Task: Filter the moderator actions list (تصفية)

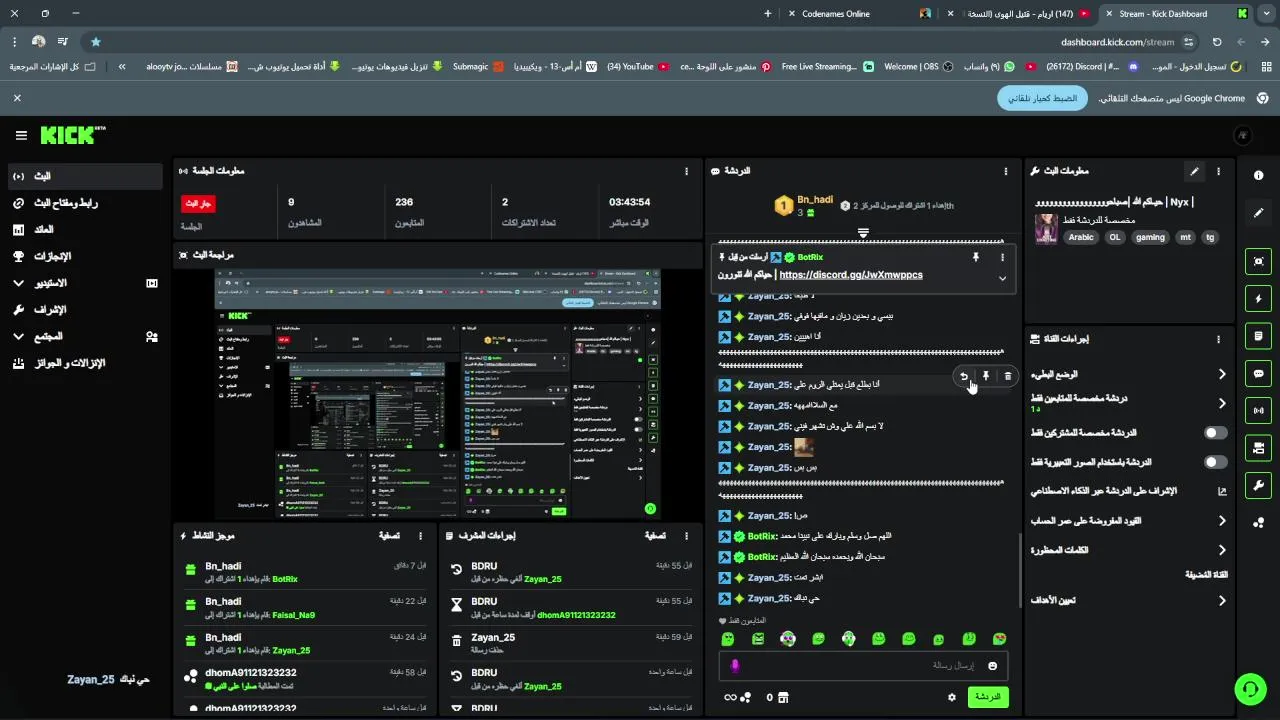Action: 655,536
